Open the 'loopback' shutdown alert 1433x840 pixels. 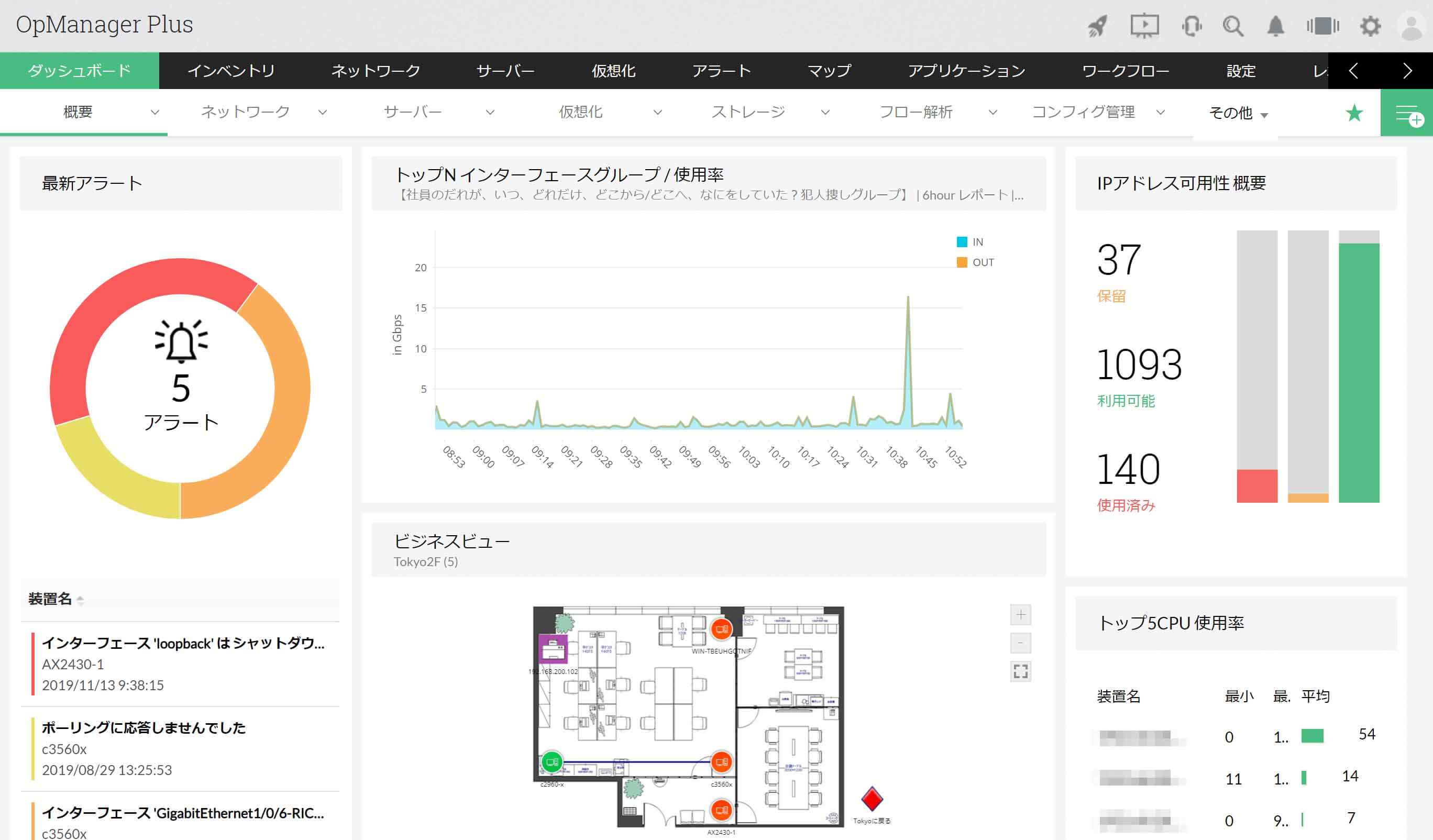(183, 643)
